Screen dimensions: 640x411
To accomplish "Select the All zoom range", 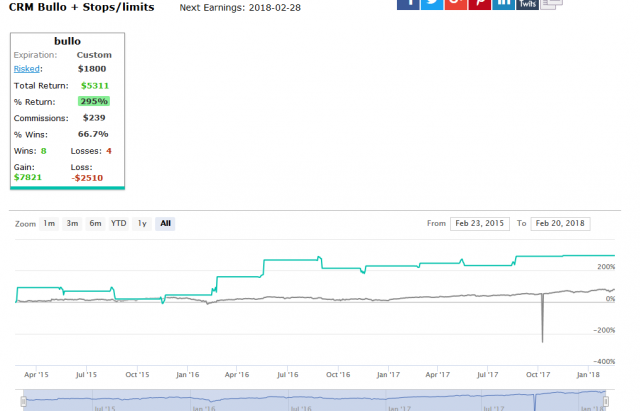I will point(165,223).
